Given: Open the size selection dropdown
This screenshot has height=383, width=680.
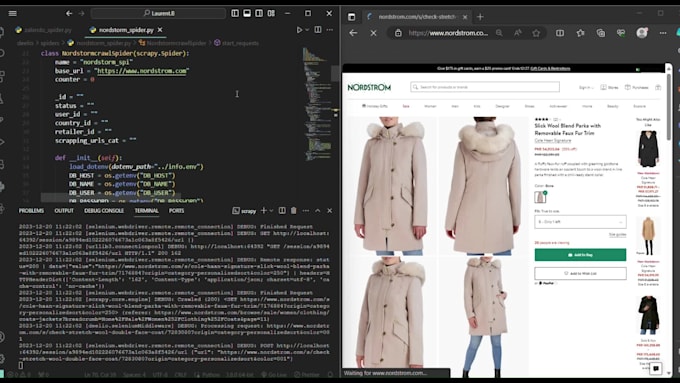Looking at the screenshot, I should [580, 222].
